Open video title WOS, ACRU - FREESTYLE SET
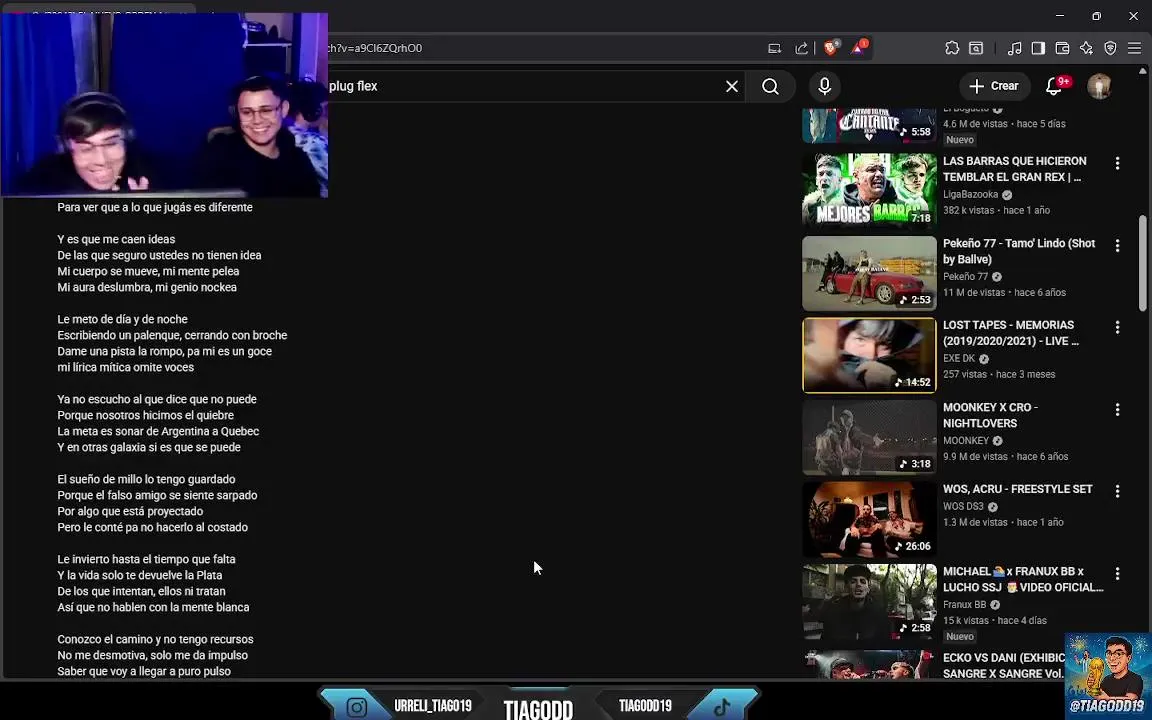The height and width of the screenshot is (720, 1152). point(1018,489)
